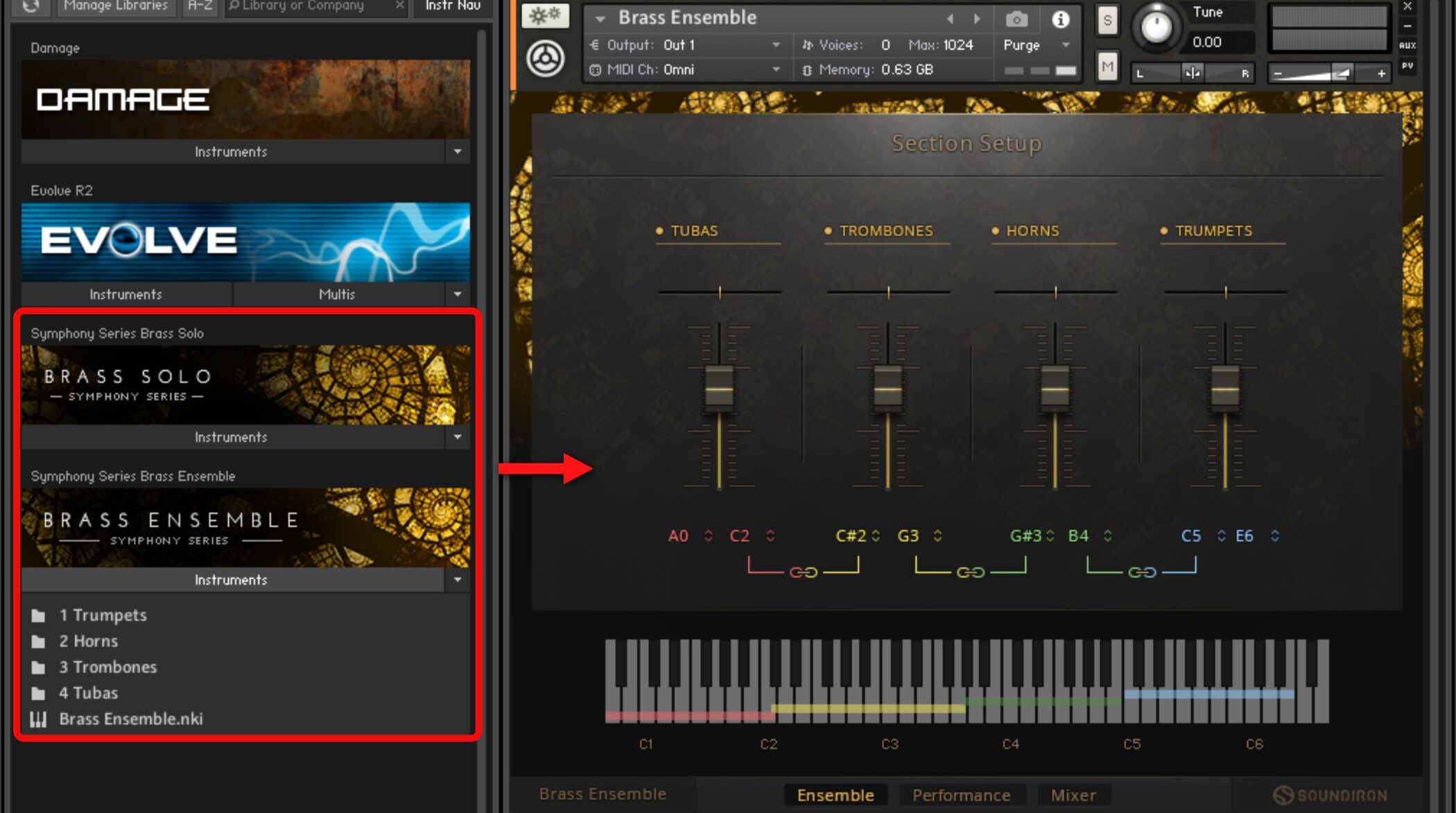Adjust the Trombones low note C#2 stepper
The height and width of the screenshot is (813, 1456).
click(876, 536)
